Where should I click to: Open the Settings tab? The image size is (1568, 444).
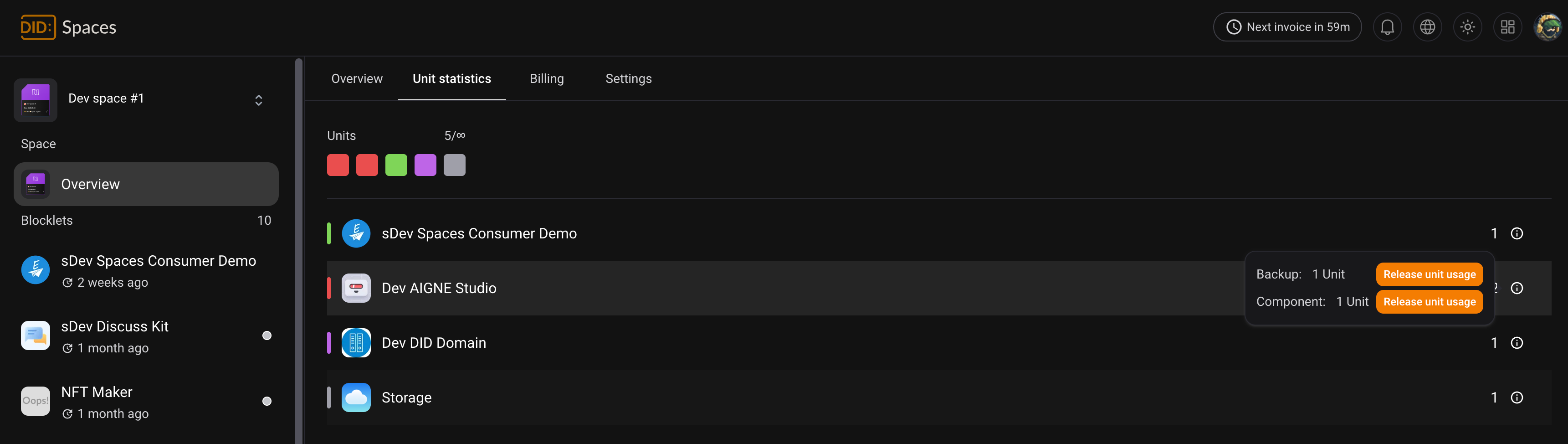click(x=628, y=79)
